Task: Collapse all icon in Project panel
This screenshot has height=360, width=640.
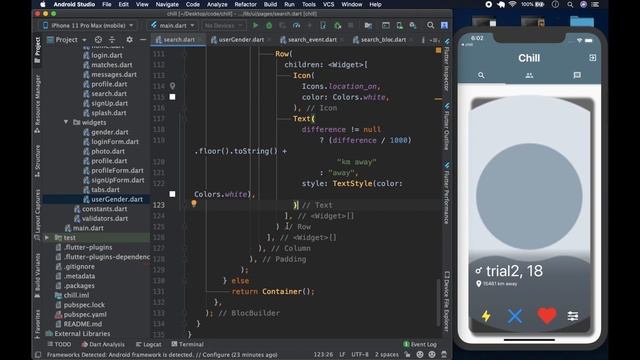Action: [x=112, y=40]
